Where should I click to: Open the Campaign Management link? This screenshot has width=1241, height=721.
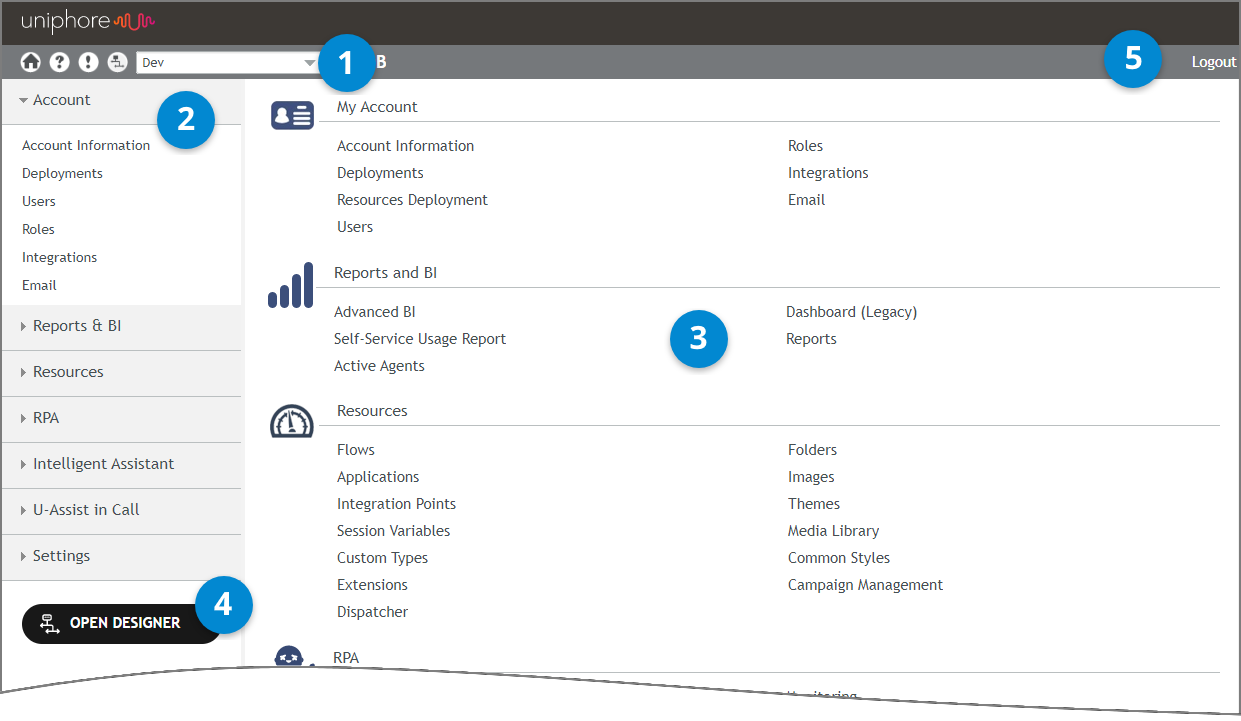click(x=865, y=585)
